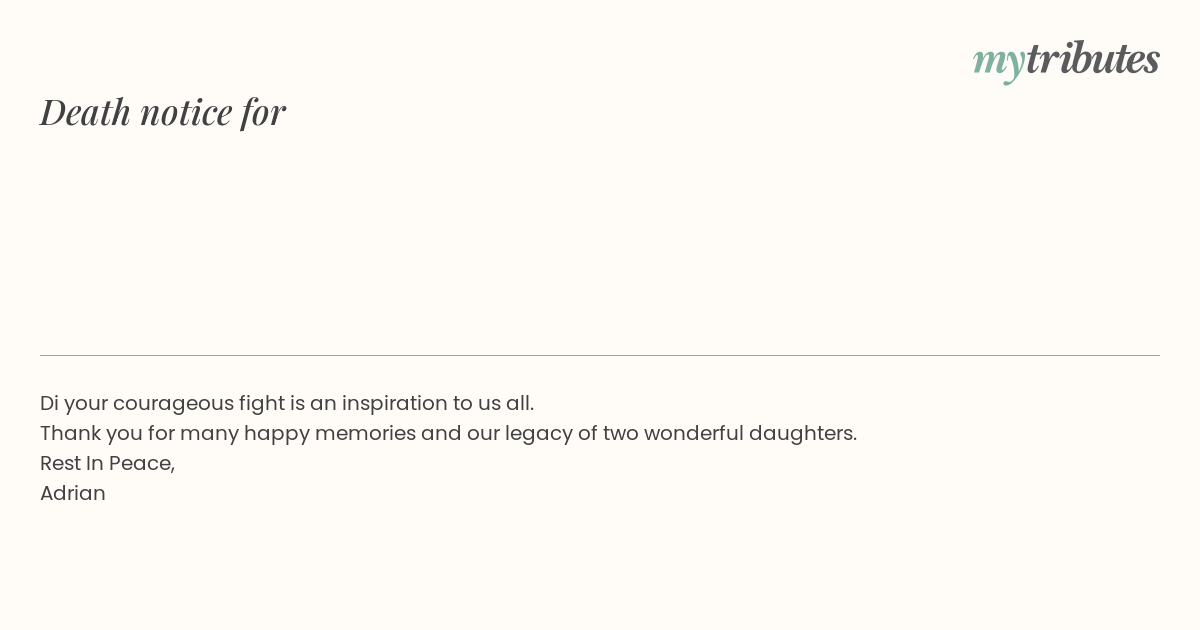Select the word "notice" in heading
The width and height of the screenshot is (1200, 630).
[186, 113]
